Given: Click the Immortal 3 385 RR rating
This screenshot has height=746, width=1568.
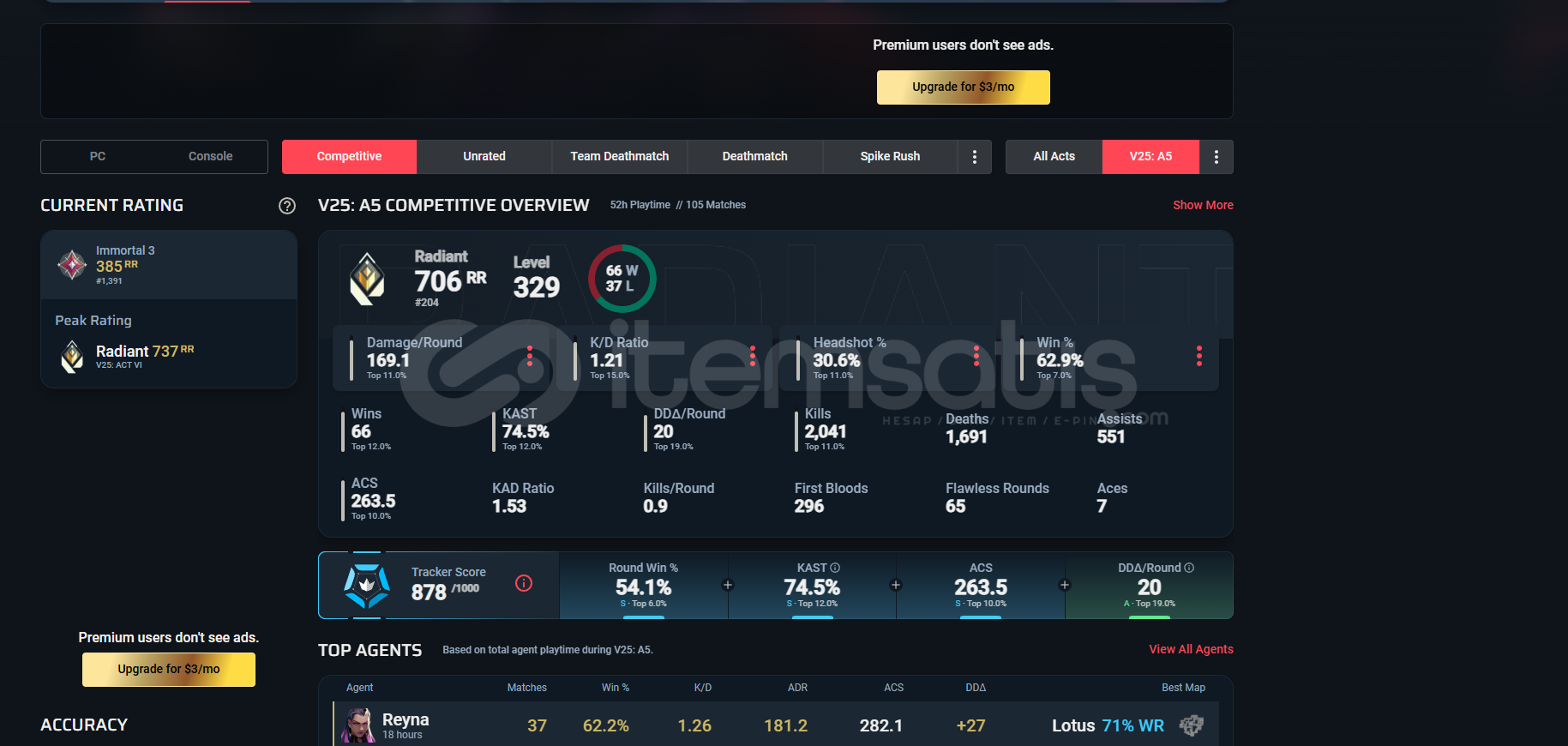Looking at the screenshot, I should [x=125, y=265].
